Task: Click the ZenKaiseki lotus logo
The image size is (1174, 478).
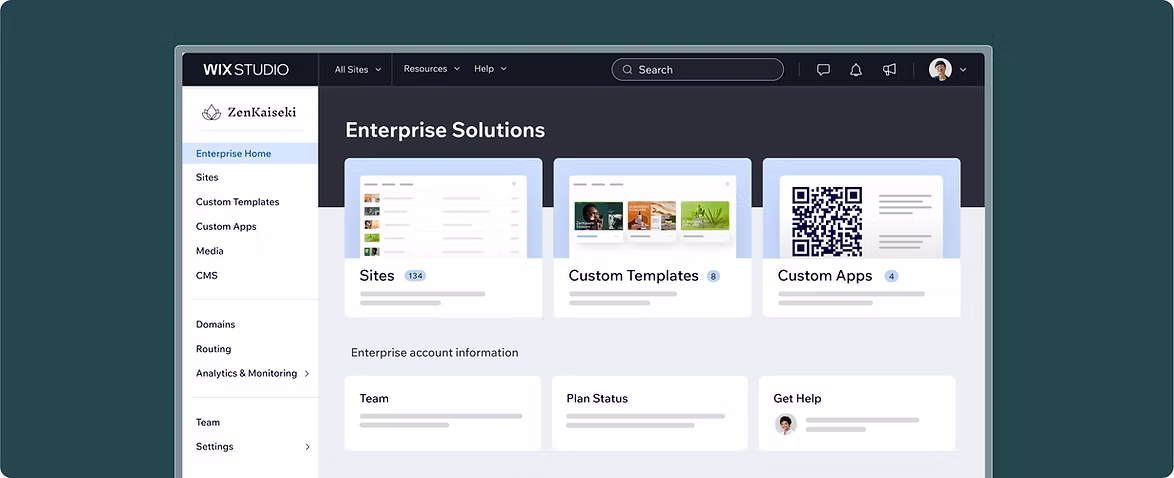Action: point(211,113)
